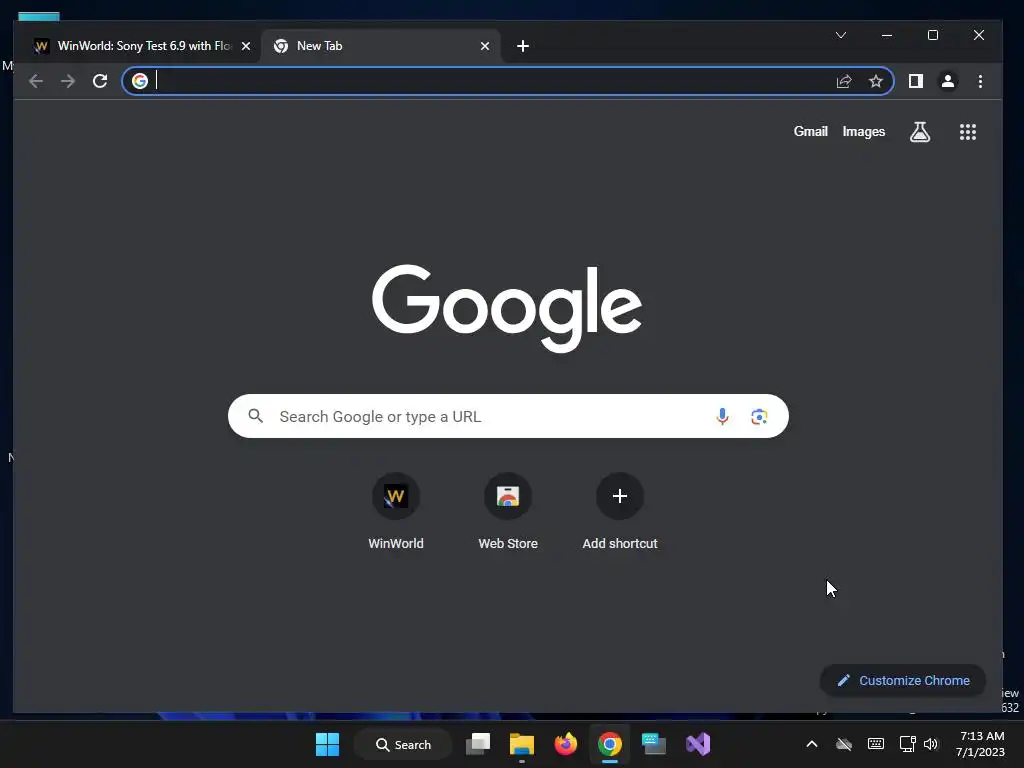Open the Google apps grid

point(968,132)
